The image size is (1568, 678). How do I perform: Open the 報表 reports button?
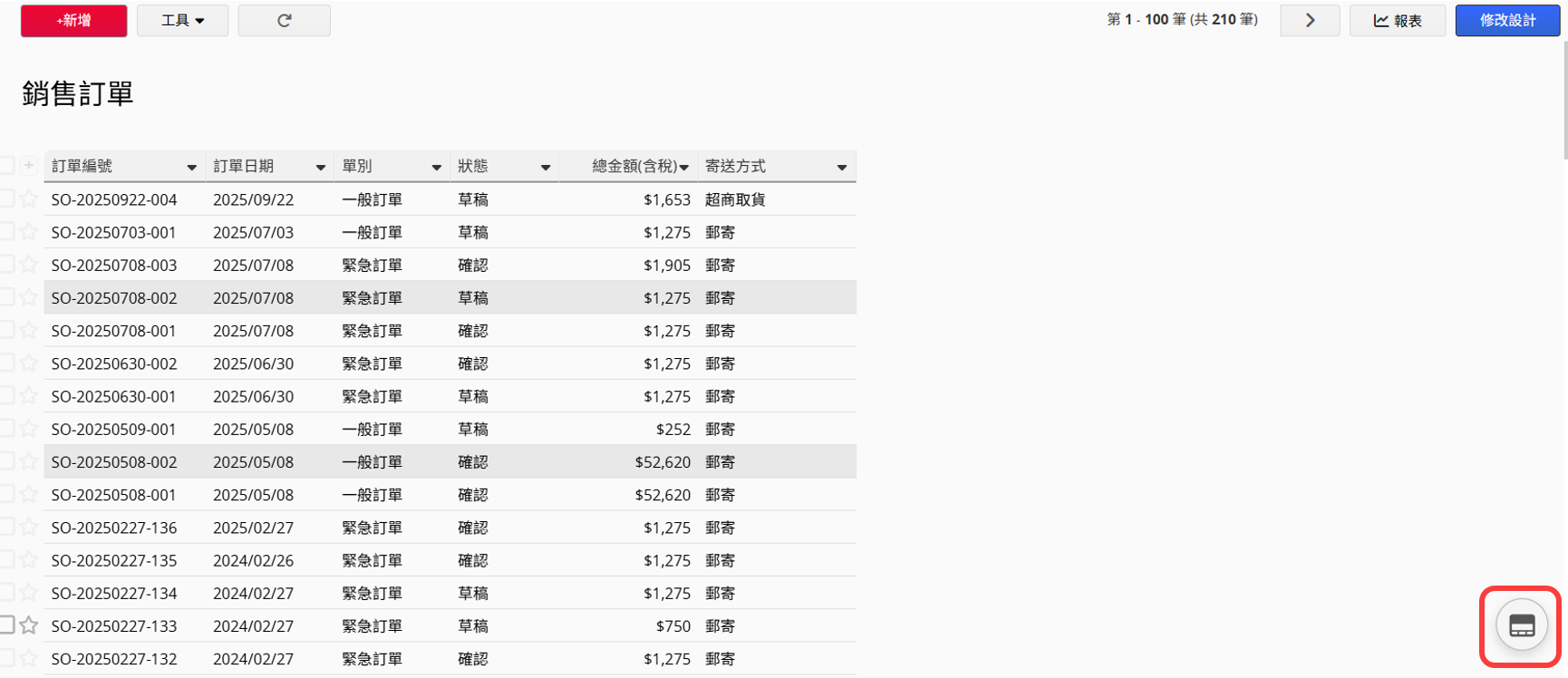pyautogui.click(x=1397, y=20)
